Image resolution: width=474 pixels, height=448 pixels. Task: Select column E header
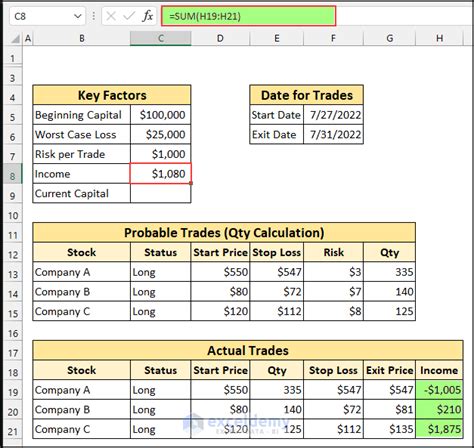tap(277, 38)
